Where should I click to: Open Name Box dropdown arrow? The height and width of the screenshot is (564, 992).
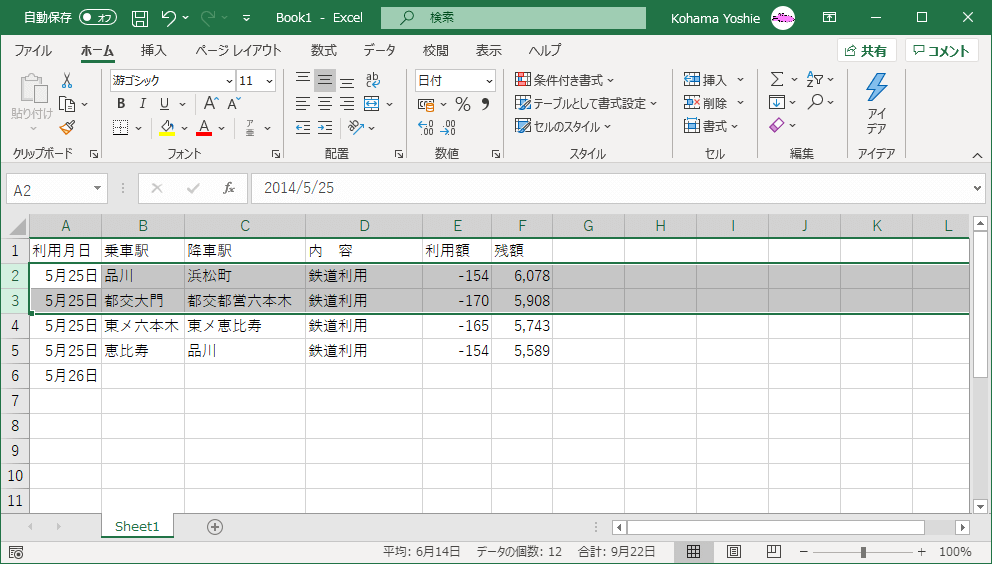pos(97,188)
